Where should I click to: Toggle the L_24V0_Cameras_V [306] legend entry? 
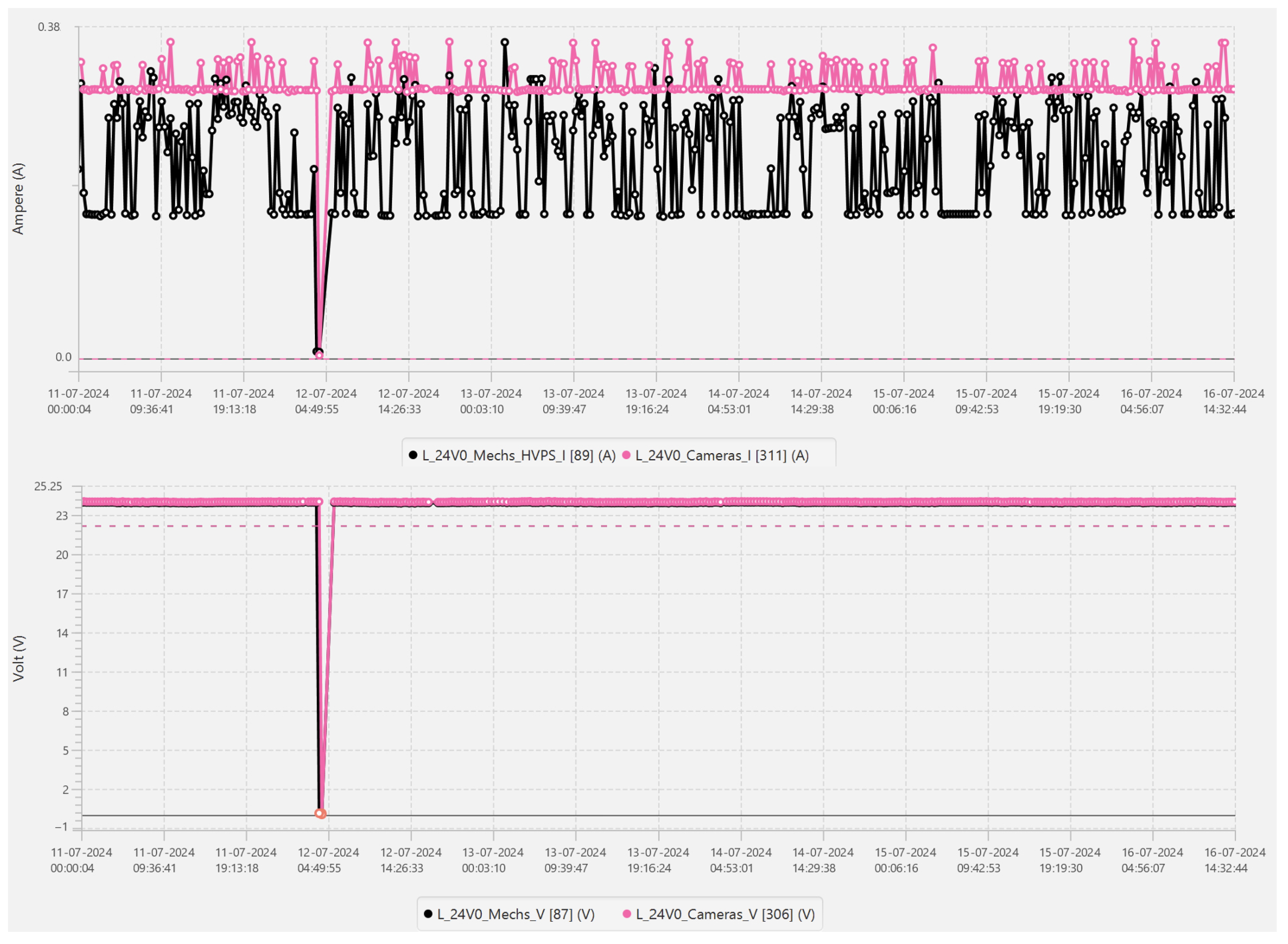tap(726, 915)
